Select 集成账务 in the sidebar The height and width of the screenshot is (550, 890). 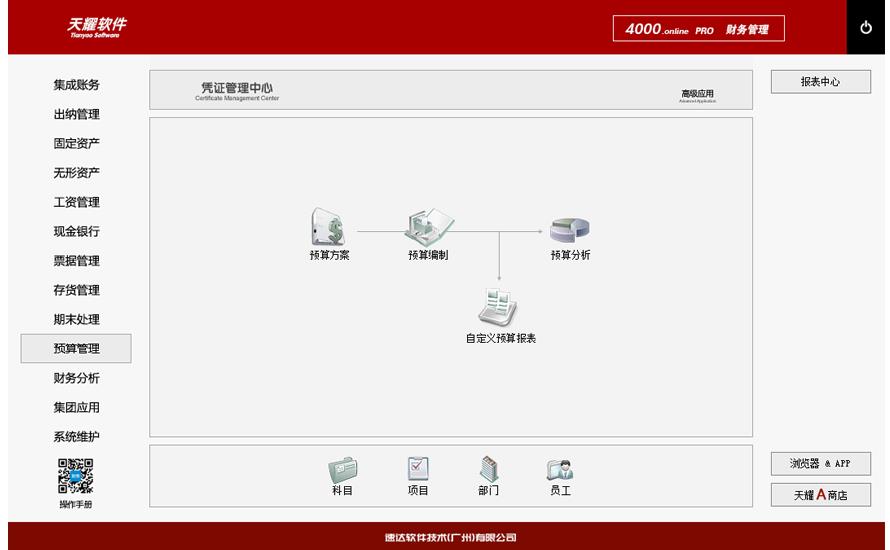pos(76,85)
